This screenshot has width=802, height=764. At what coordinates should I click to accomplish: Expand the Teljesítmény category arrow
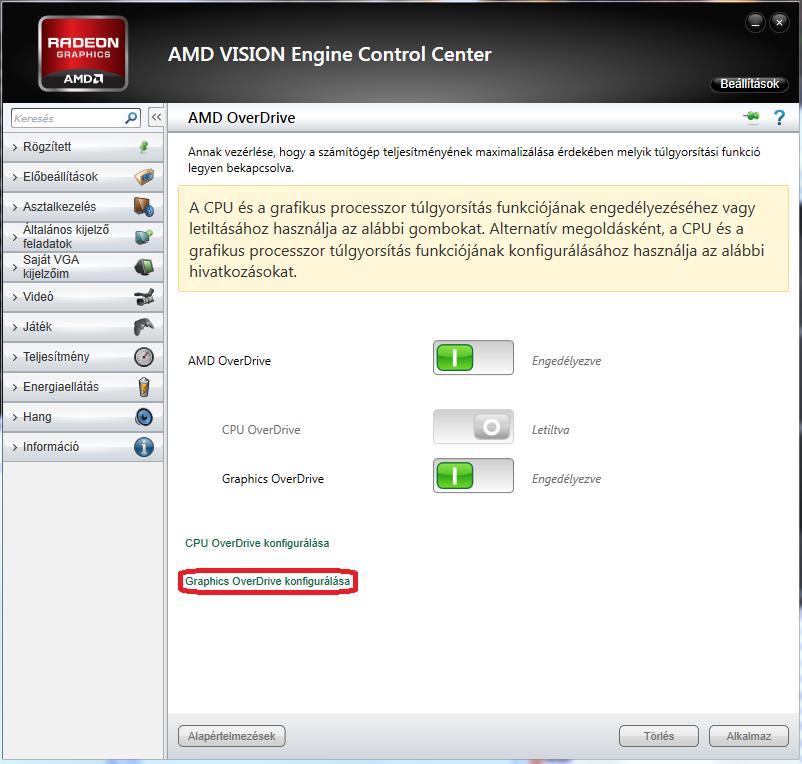coord(15,357)
